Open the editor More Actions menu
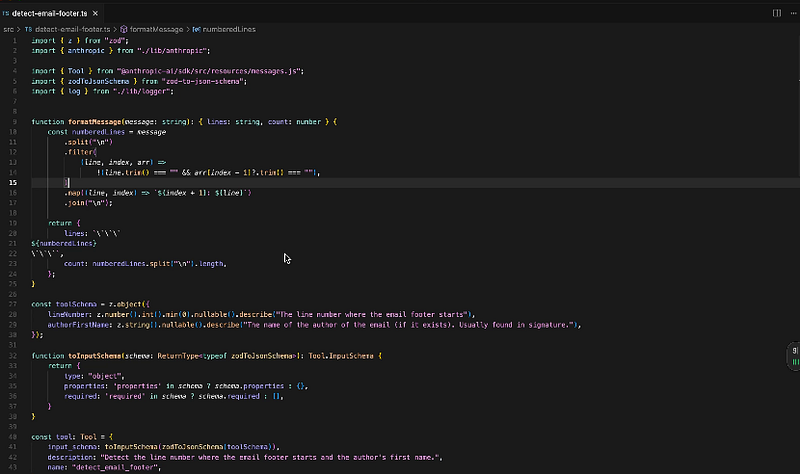The image size is (800, 474). click(x=793, y=13)
